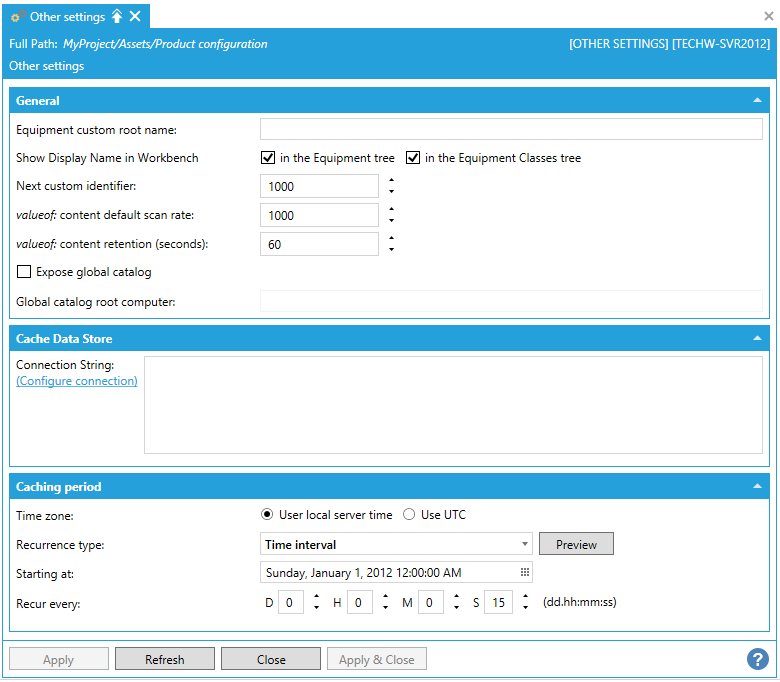Image resolution: width=780 pixels, height=682 pixels.
Task: Open the calendar picker for Starting at
Action: click(524, 573)
